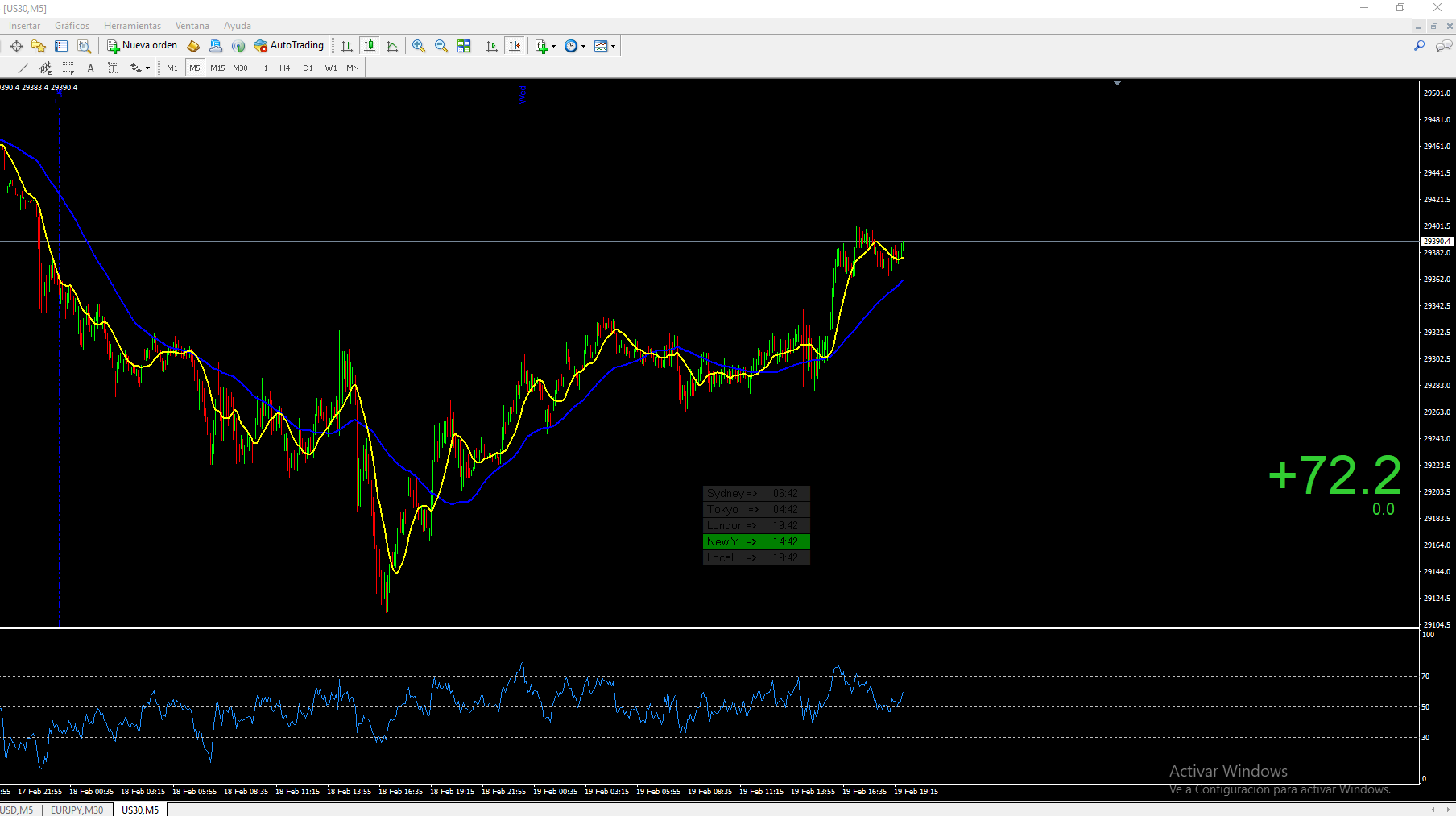Expand the chart templates dropdown arrow

pos(613,47)
